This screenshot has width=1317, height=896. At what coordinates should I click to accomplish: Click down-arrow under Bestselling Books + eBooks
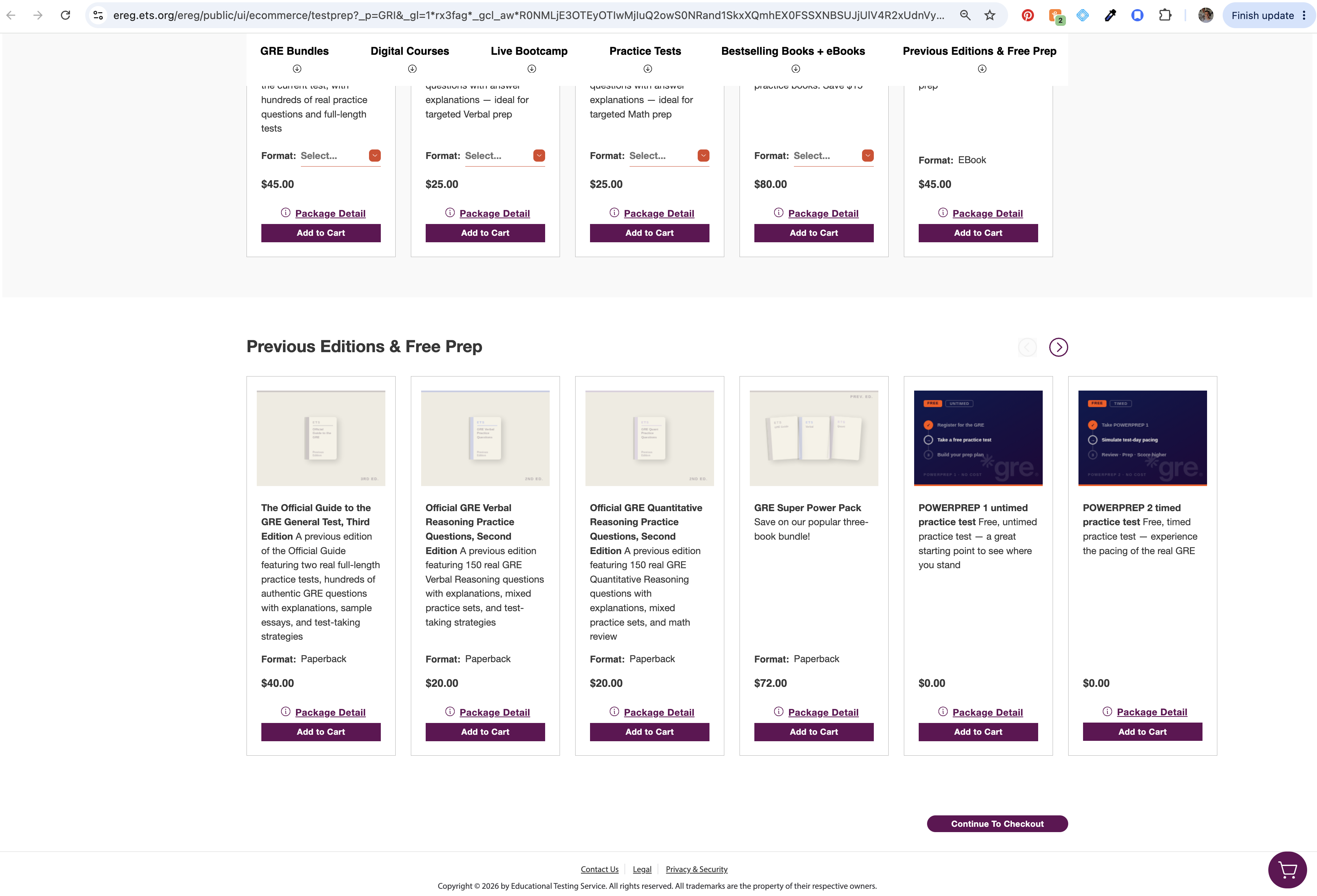pos(796,68)
